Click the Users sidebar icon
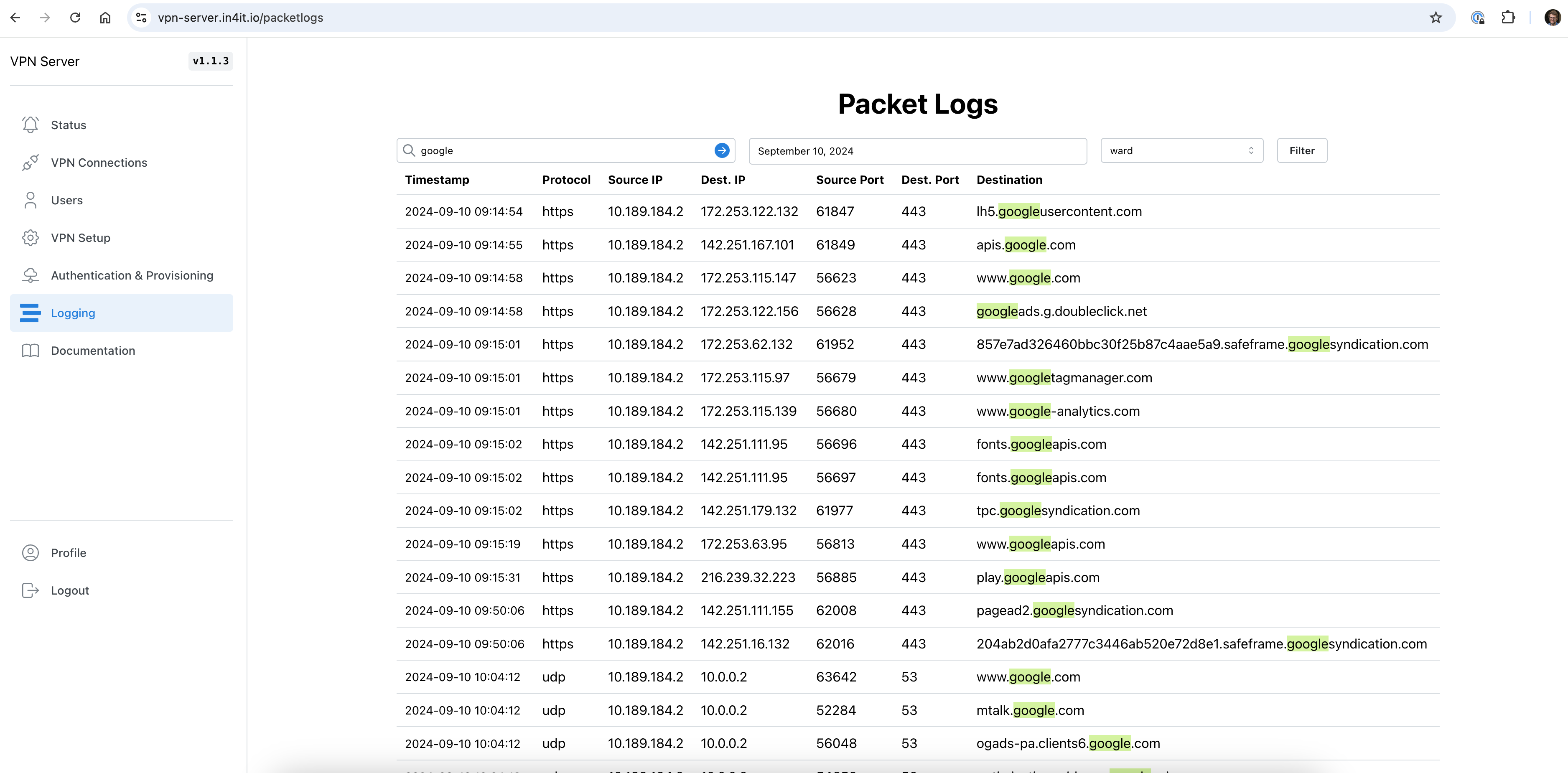Viewport: 1568px width, 773px height. [x=31, y=200]
